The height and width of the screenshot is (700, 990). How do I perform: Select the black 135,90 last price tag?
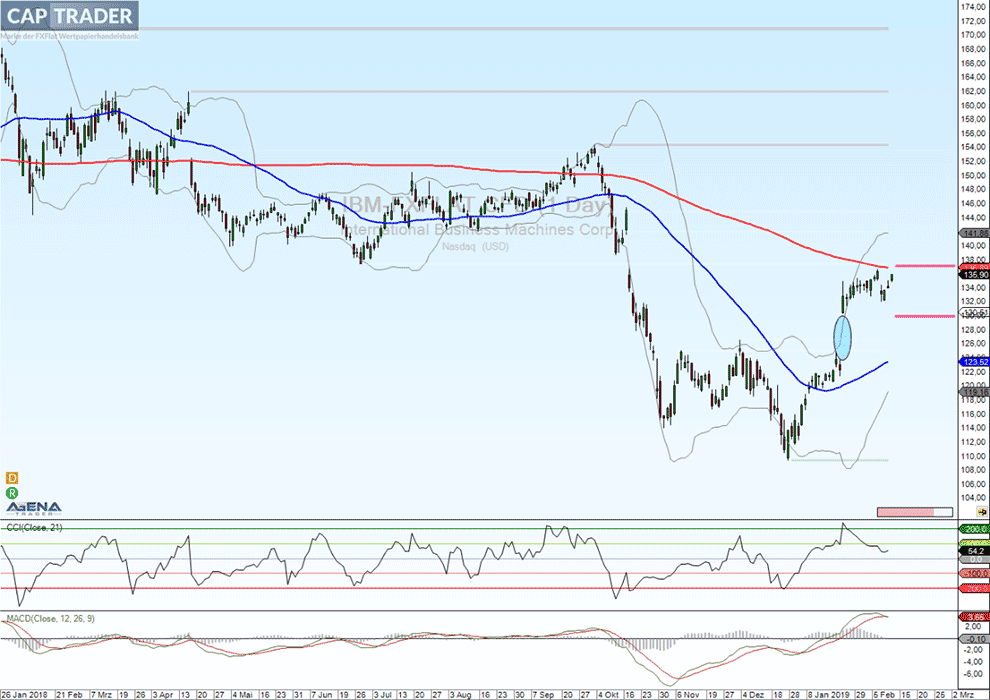tap(974, 275)
